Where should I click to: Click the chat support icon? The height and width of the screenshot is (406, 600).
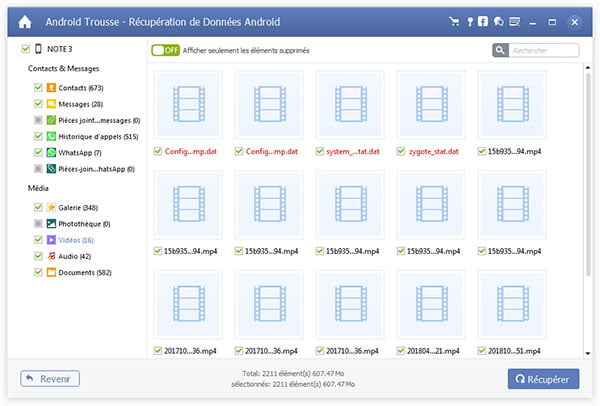click(x=498, y=21)
